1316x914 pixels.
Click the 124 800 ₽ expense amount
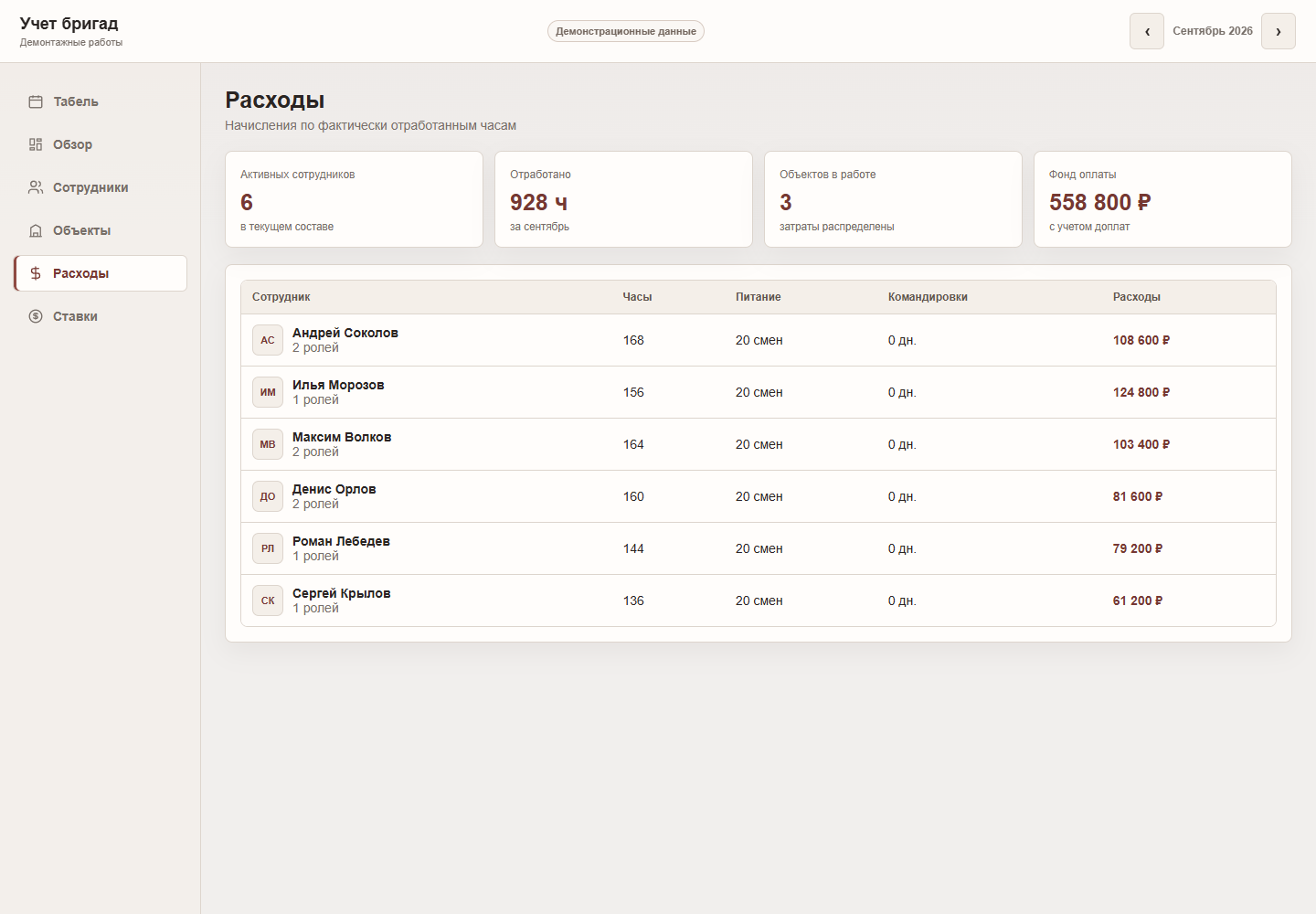click(x=1141, y=392)
